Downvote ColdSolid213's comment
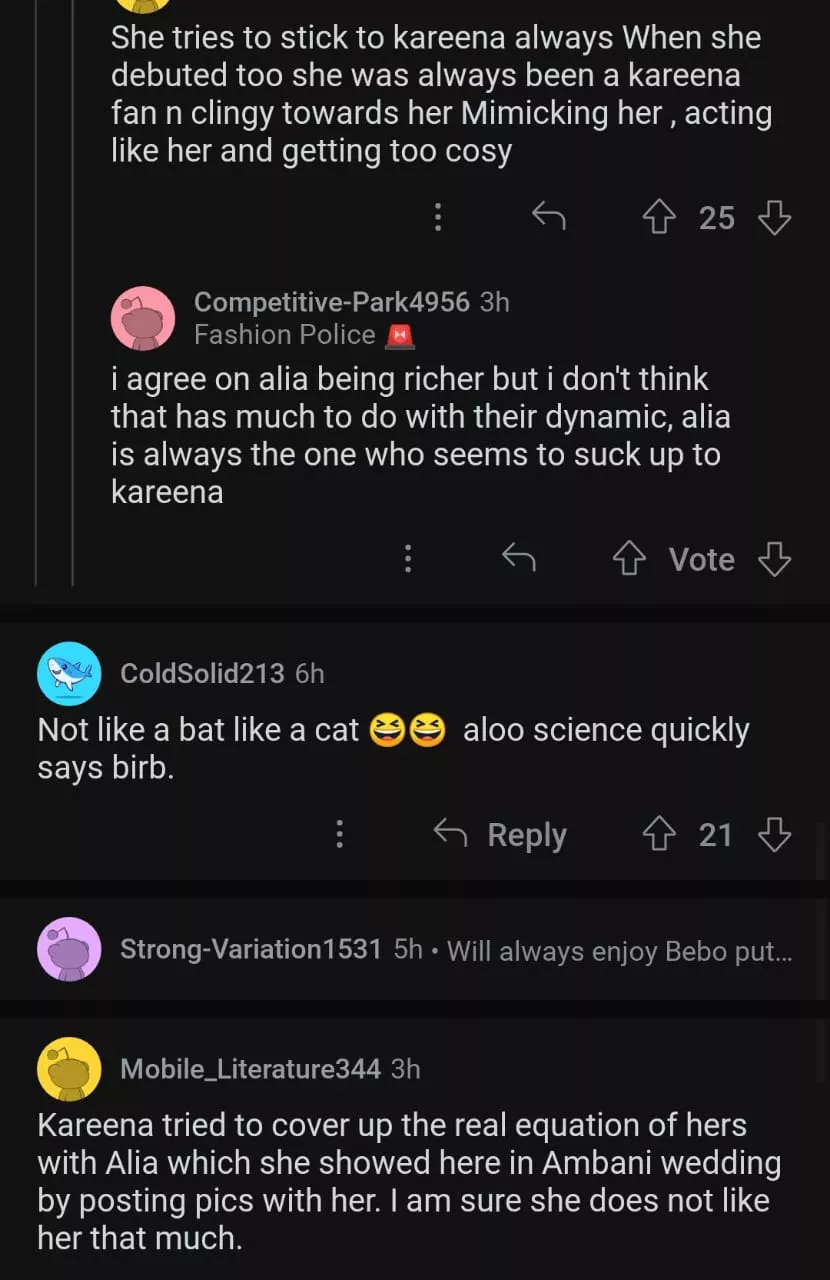Viewport: 830px width, 1280px height. click(x=774, y=835)
